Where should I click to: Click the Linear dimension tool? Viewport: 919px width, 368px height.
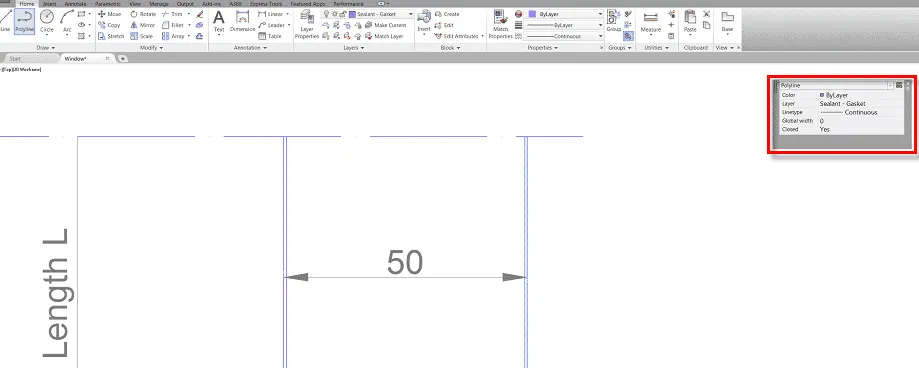[x=270, y=14]
